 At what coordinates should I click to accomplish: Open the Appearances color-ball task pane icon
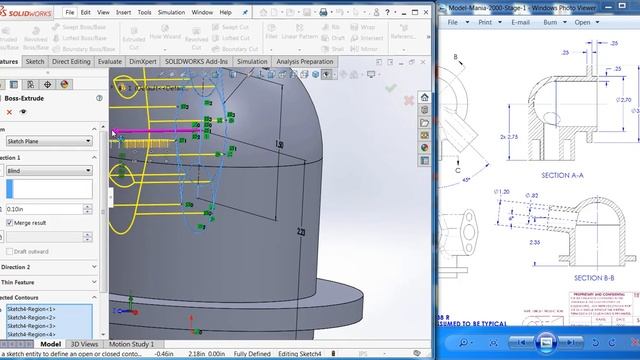pos(424,147)
